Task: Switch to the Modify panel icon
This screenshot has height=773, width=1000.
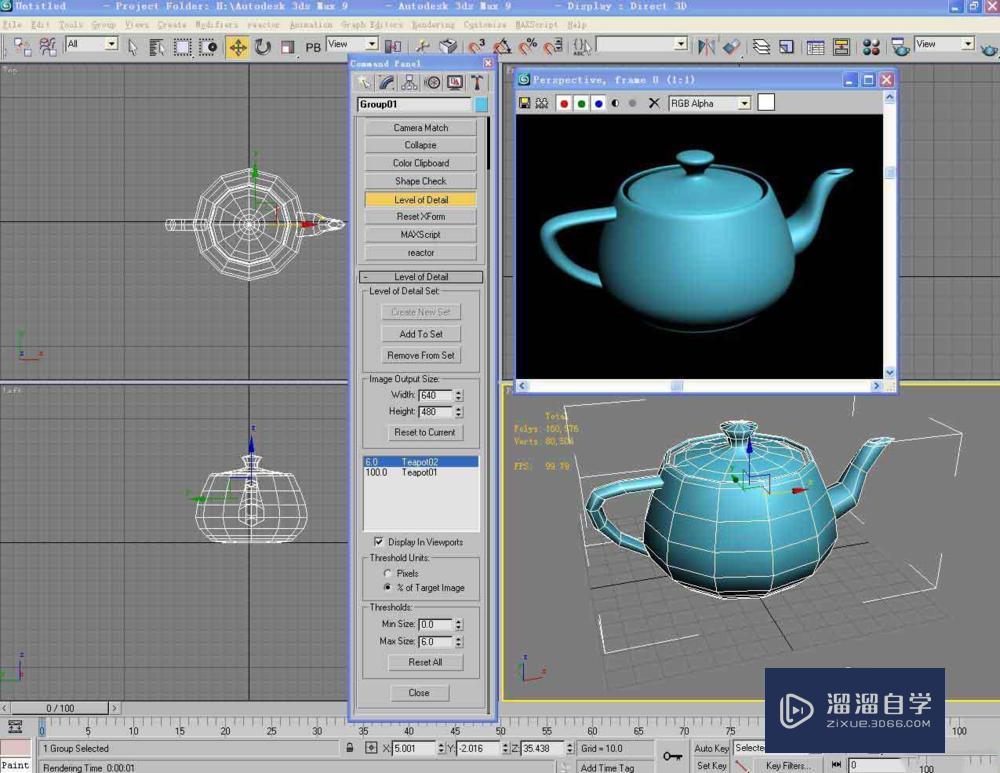Action: click(x=387, y=82)
